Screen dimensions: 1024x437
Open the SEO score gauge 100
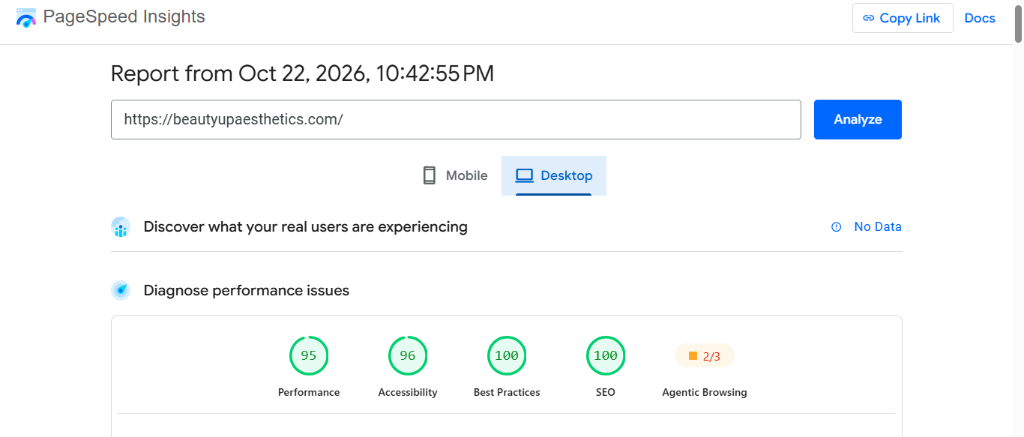pyautogui.click(x=605, y=356)
